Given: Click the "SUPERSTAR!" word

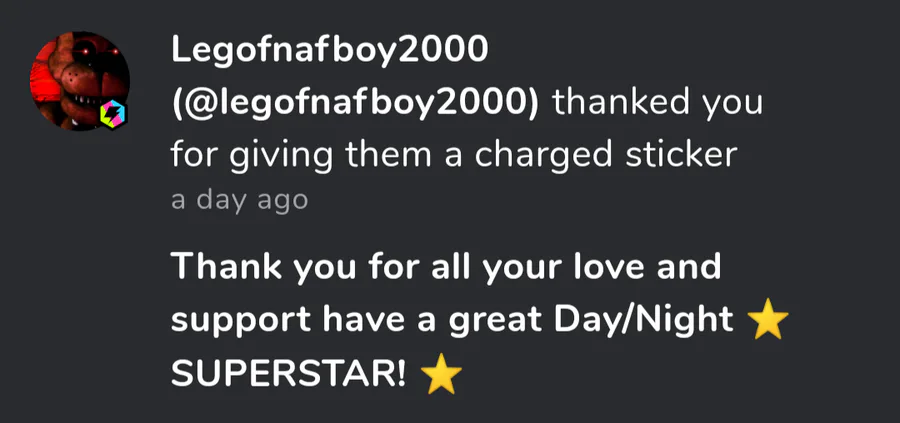Looking at the screenshot, I should (x=289, y=375).
